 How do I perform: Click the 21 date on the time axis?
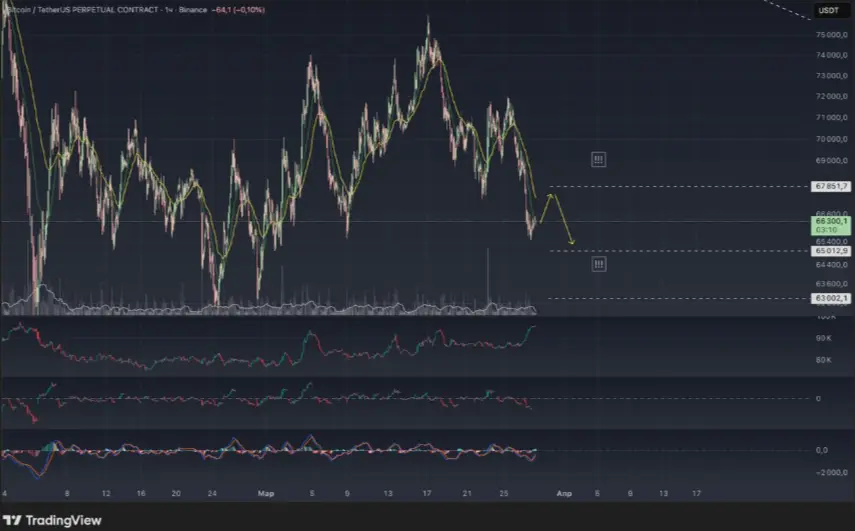467,493
